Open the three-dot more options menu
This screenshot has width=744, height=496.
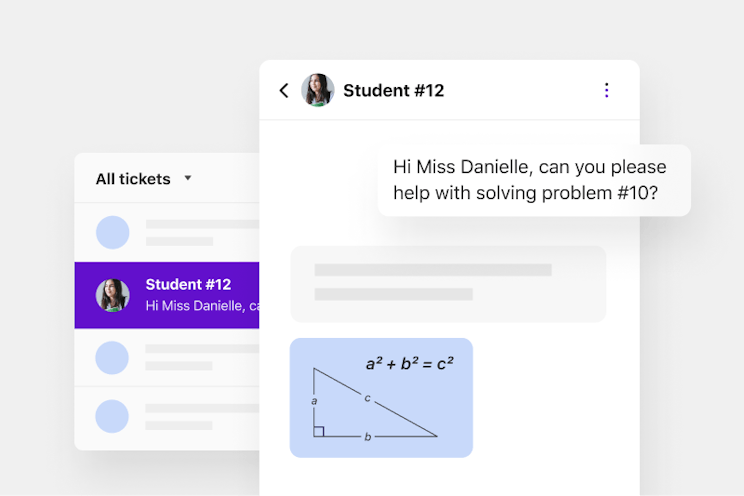point(606,91)
